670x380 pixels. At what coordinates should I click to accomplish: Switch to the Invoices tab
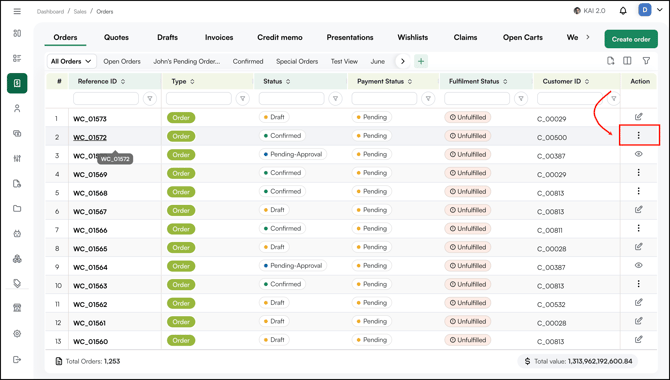[x=219, y=37]
